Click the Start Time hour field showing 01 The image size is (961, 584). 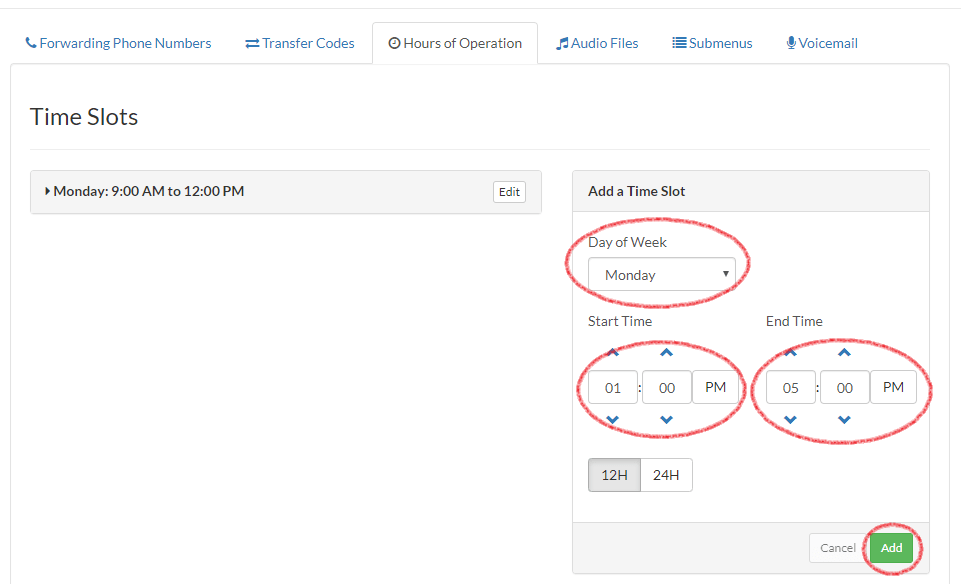coord(611,387)
